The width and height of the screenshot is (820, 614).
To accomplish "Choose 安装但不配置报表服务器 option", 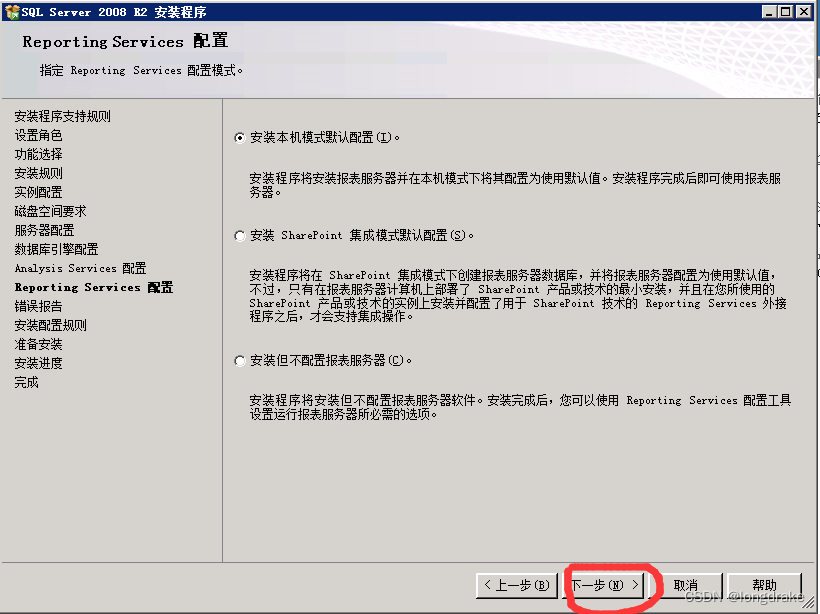I will tap(238, 361).
